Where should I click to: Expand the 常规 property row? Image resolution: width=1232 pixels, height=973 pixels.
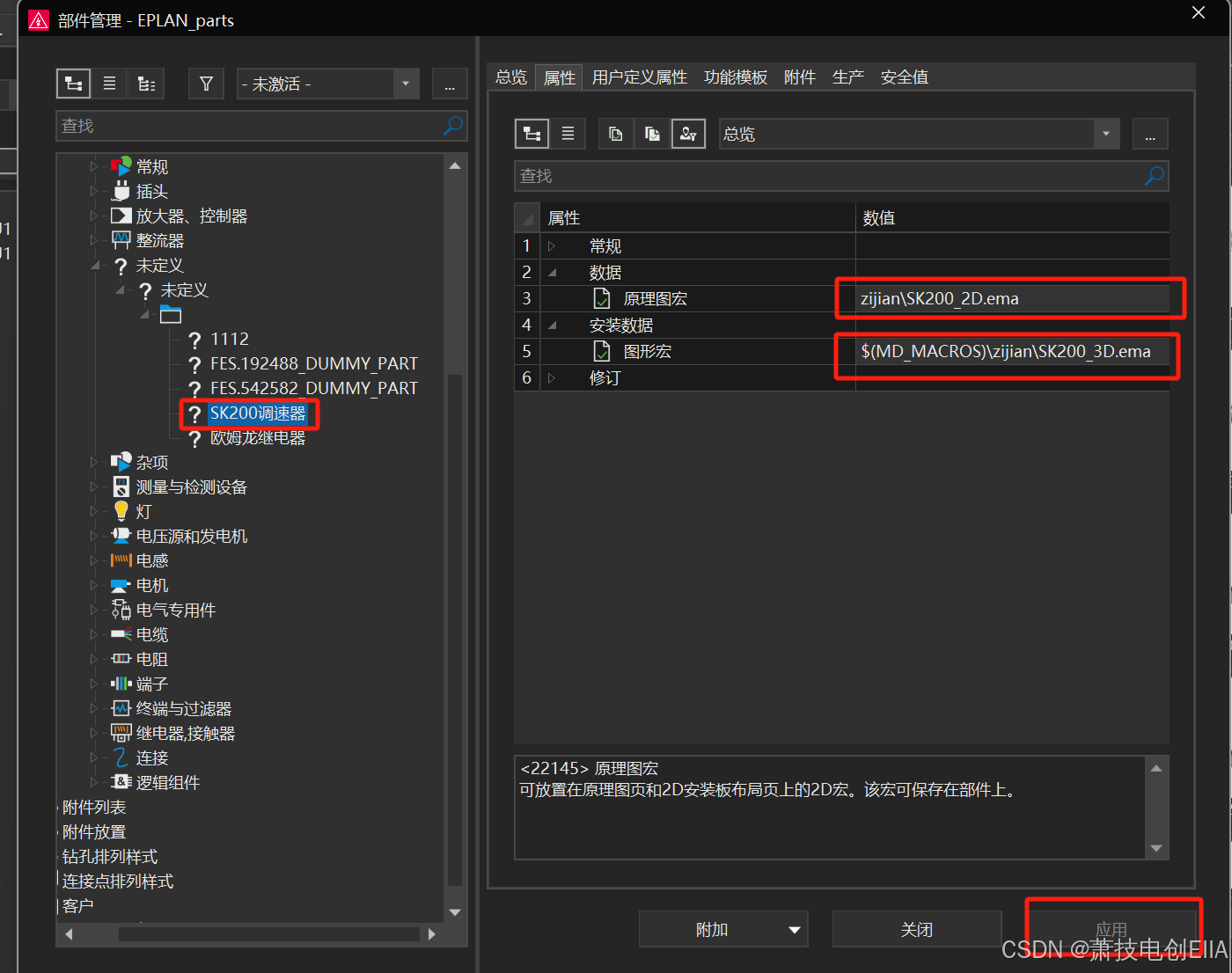click(552, 246)
